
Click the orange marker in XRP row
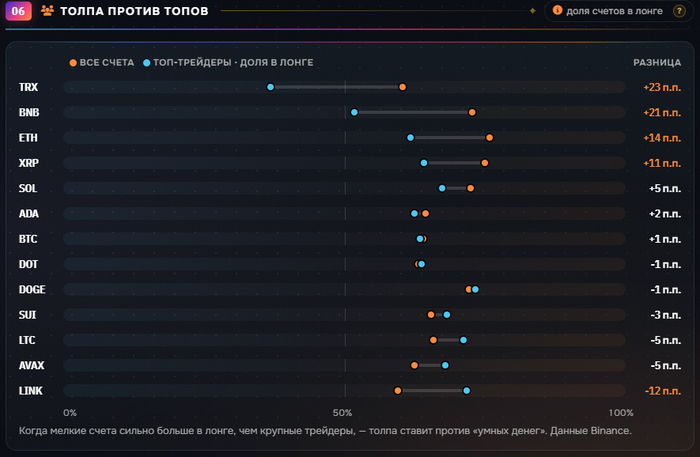pos(484,163)
